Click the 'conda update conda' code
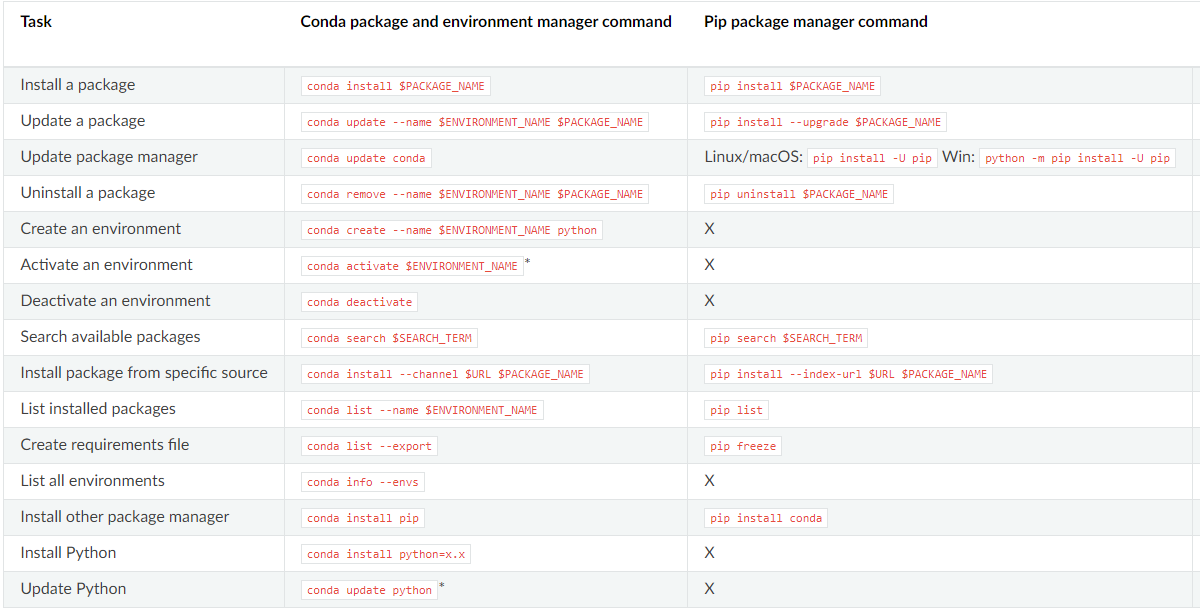Screen dimensions: 1200x608 click(366, 158)
